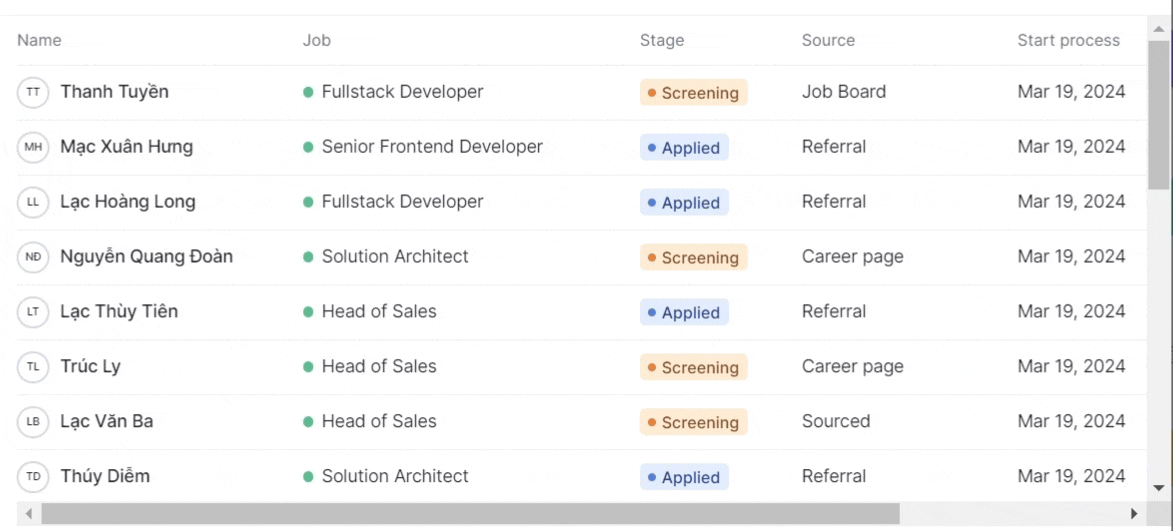Image resolution: width=1173 pixels, height=531 pixels.
Task: Click the Screening badge for Lạc Văn Ba
Action: 693,423
